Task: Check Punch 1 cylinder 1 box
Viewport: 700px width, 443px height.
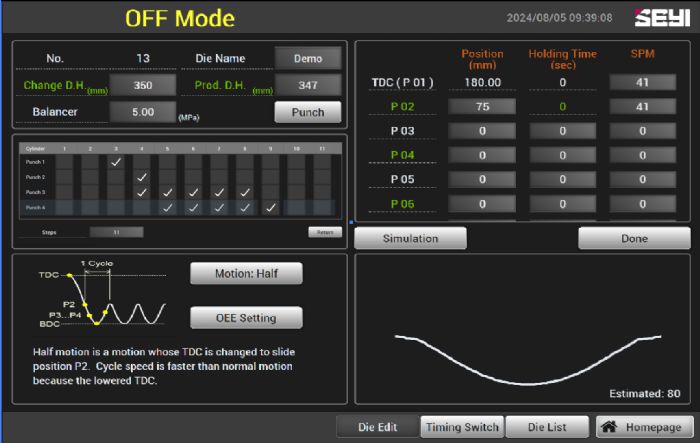Action: point(65,162)
